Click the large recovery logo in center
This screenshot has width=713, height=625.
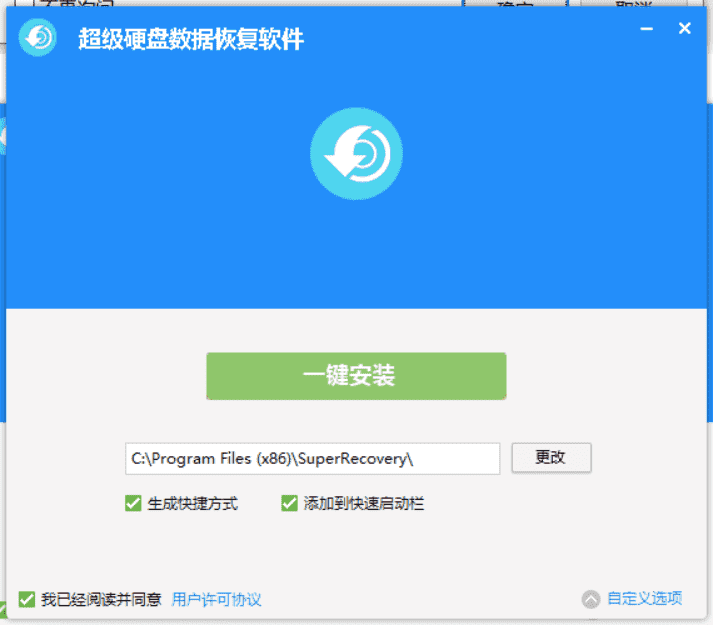point(356,154)
